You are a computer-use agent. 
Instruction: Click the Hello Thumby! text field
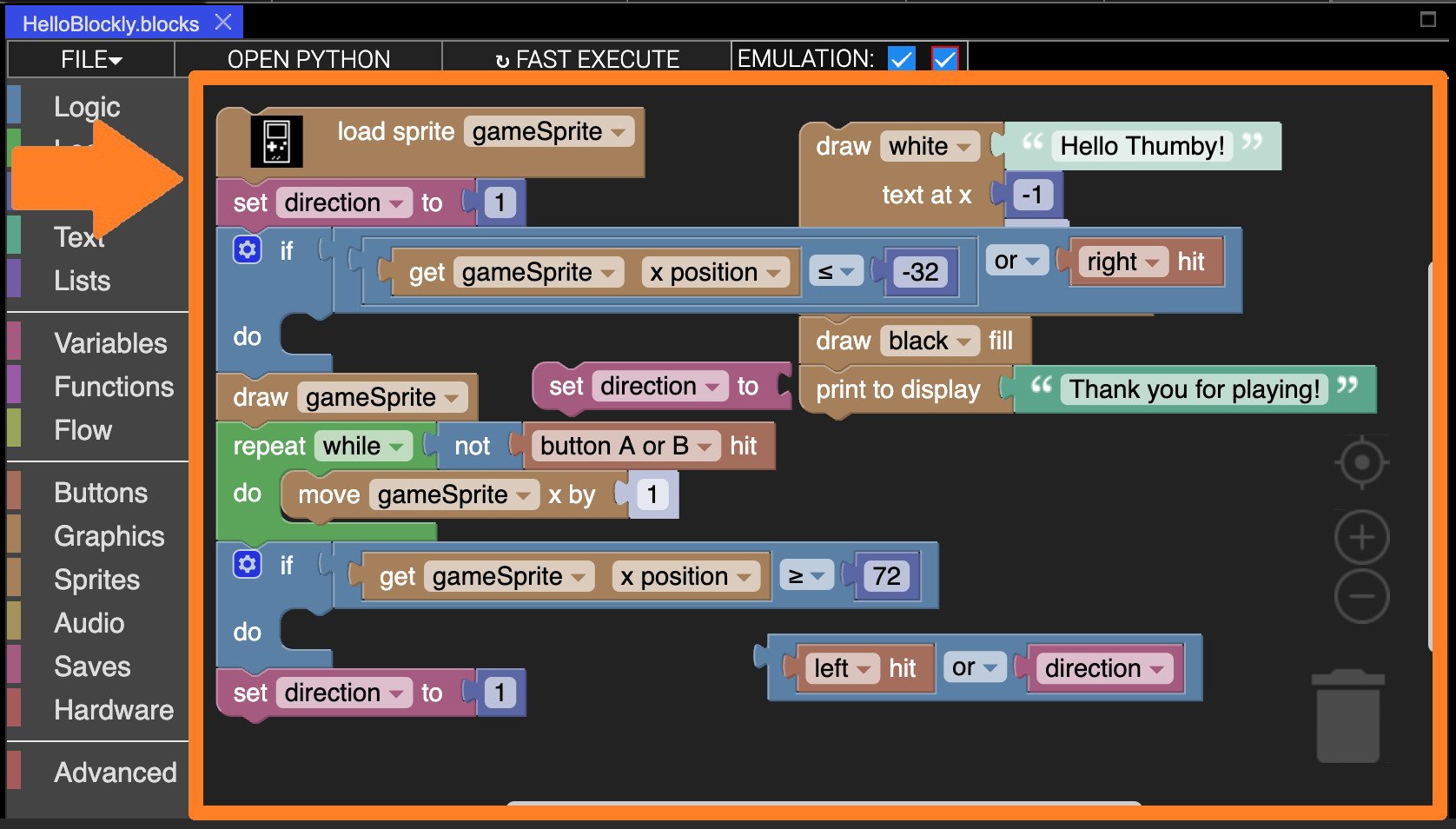(1142, 146)
